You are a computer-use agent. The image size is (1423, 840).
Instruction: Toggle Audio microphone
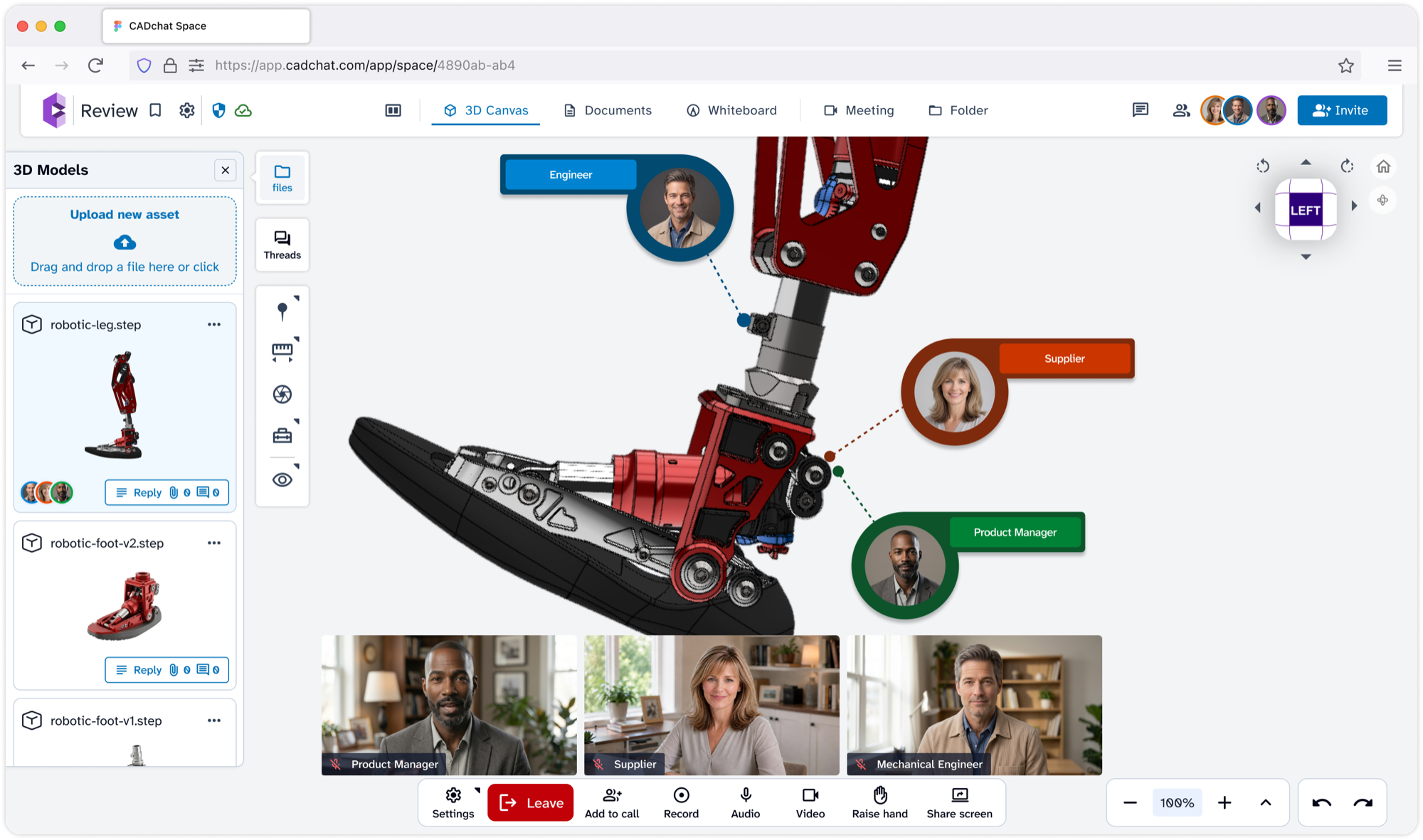746,802
